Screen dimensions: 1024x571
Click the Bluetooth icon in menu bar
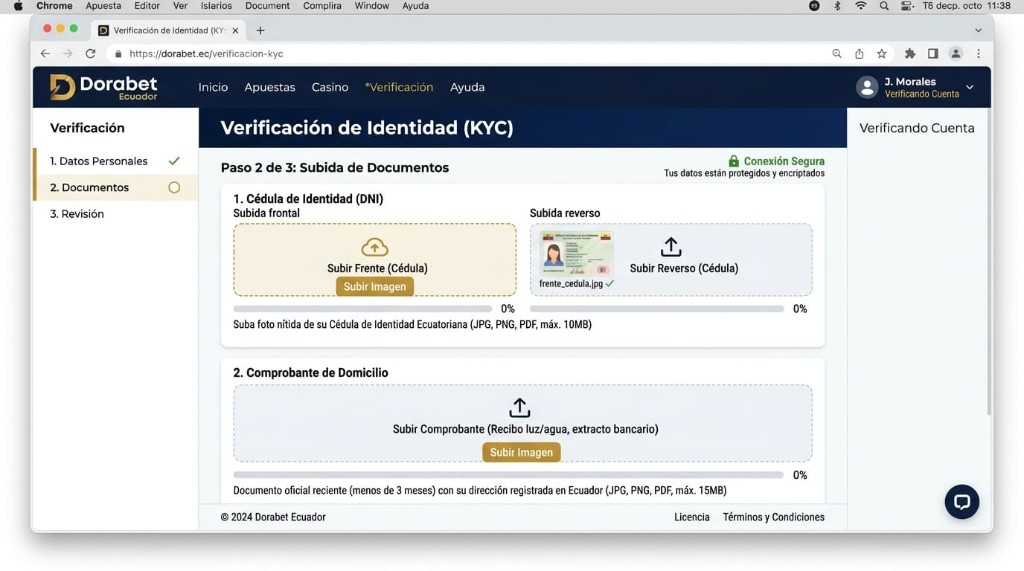[x=837, y=6]
